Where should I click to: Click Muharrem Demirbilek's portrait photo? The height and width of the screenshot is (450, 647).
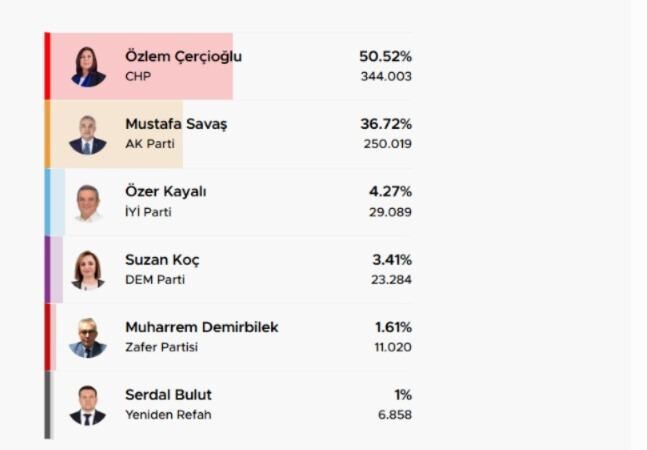pyautogui.click(x=88, y=338)
